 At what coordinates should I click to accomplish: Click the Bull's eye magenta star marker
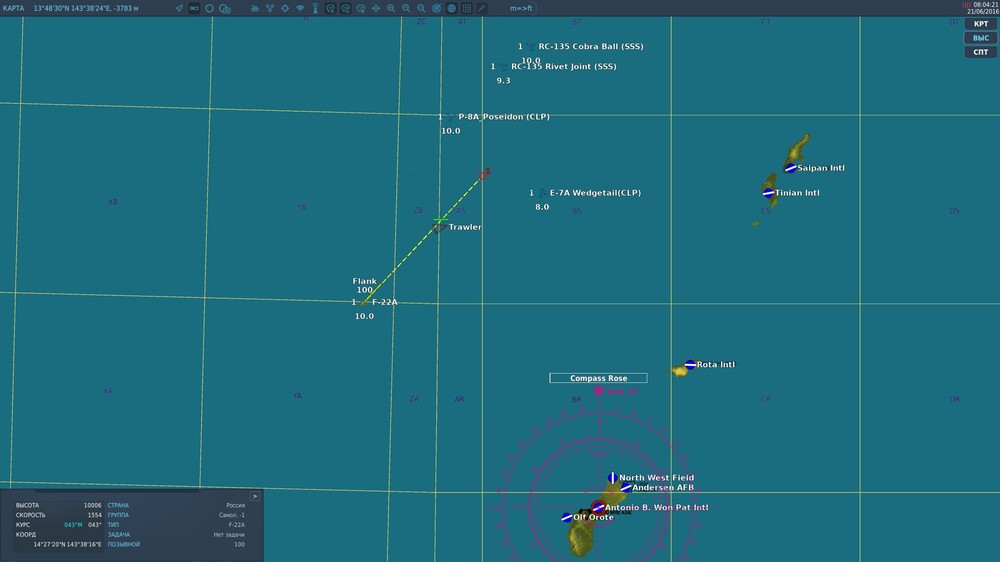[x=598, y=391]
